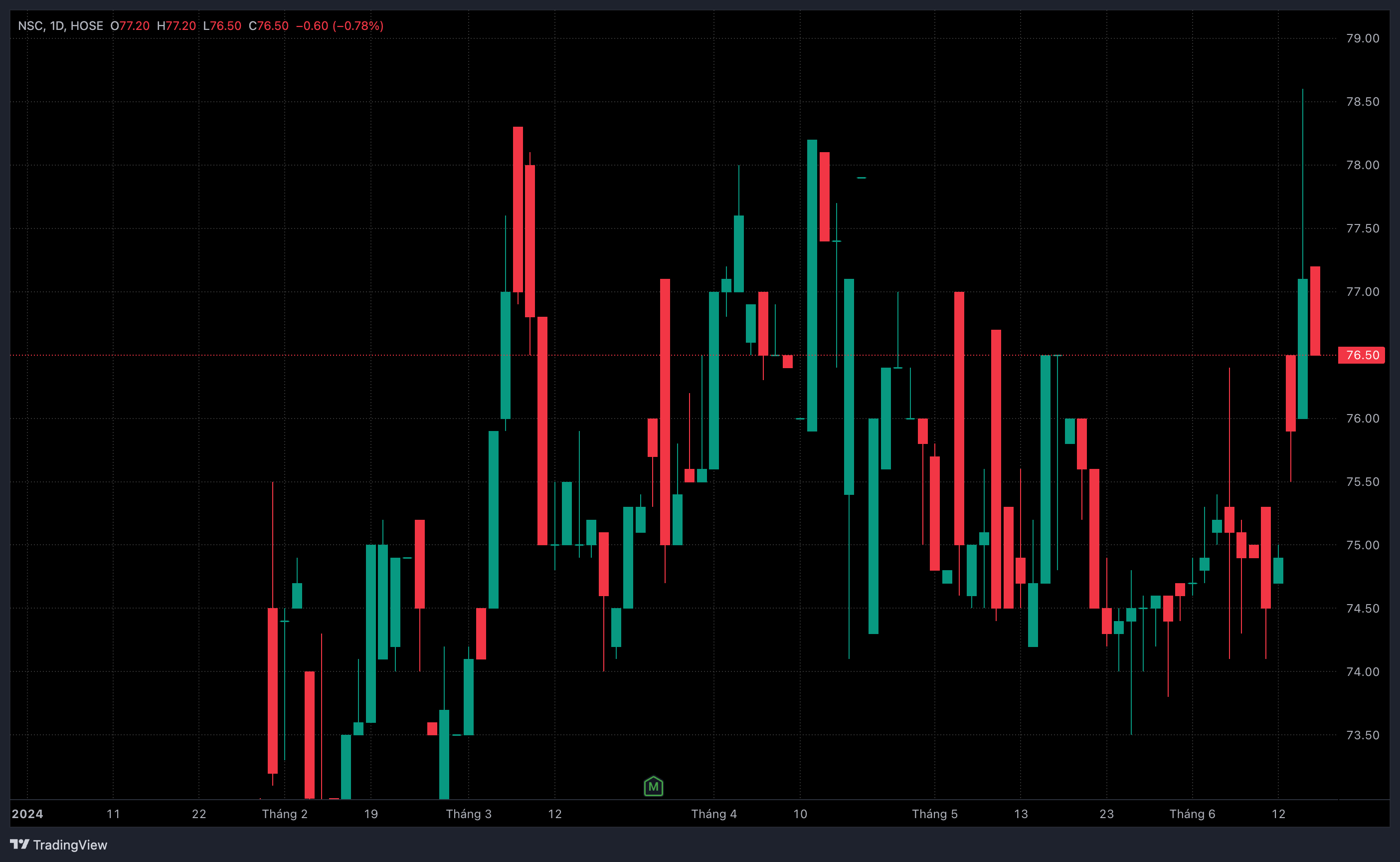Click the open value O77.20
Screen dimensions: 1400x862
click(130, 25)
